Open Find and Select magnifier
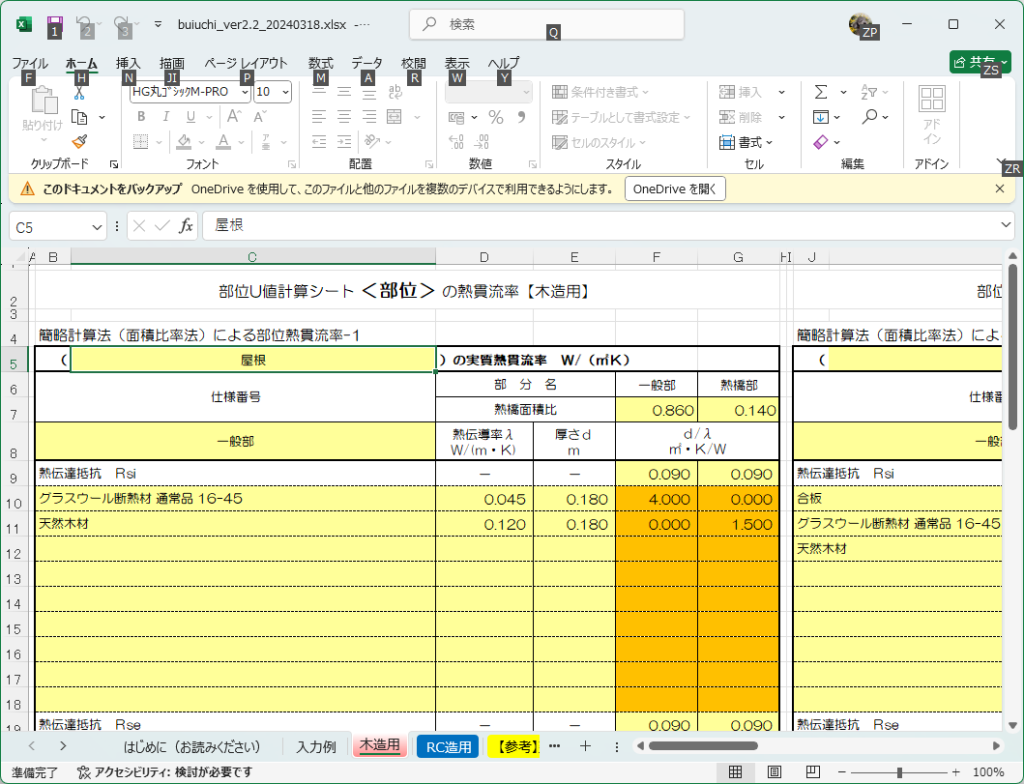The image size is (1024, 784). coord(869,117)
